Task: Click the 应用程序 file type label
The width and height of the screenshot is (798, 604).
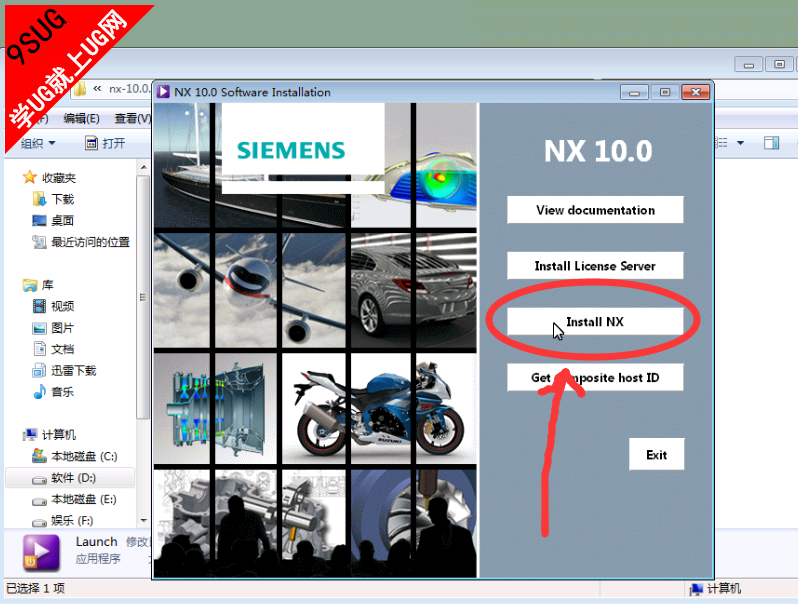Action: coord(98,559)
